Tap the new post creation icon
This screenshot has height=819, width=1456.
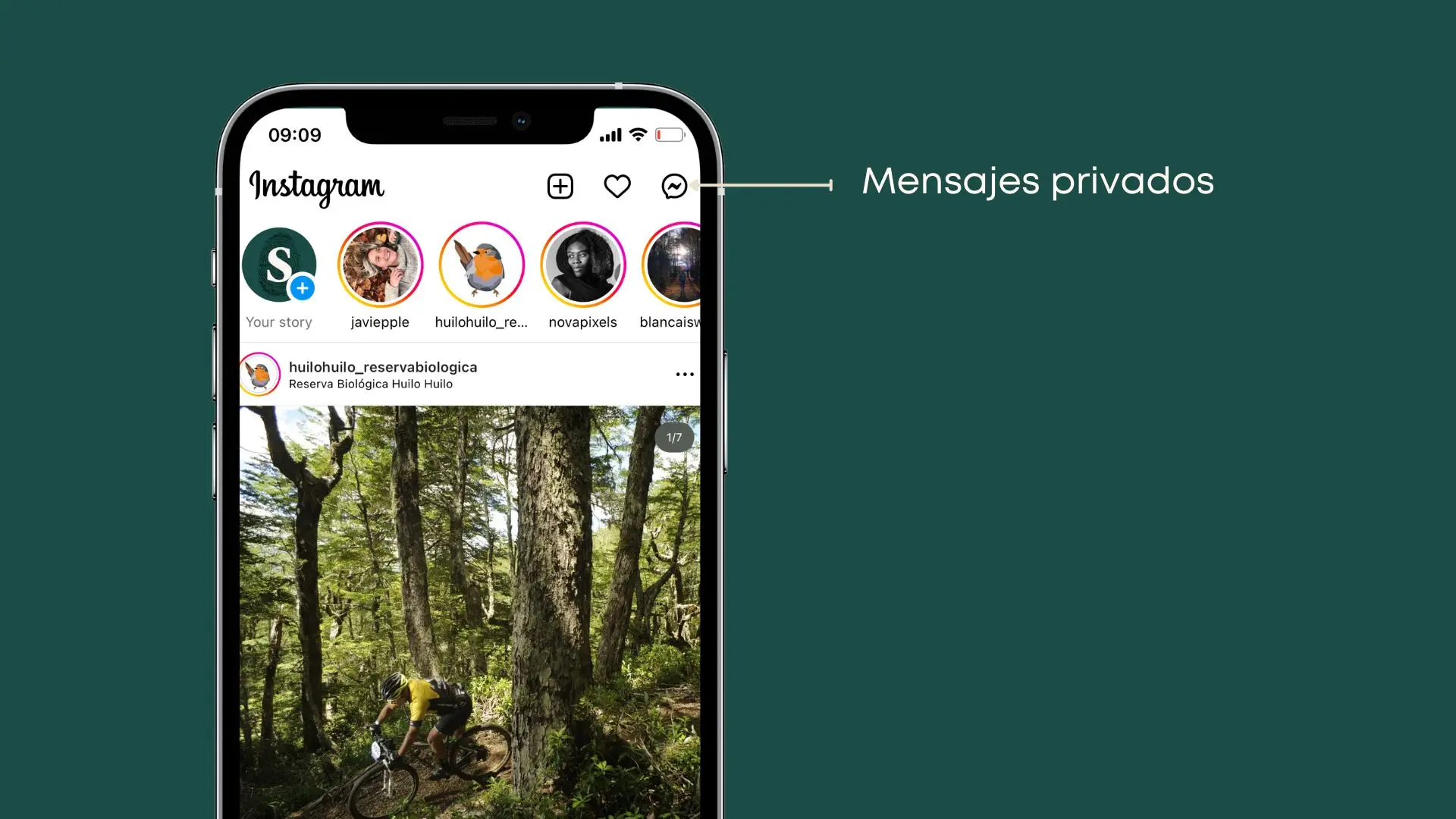[560, 186]
